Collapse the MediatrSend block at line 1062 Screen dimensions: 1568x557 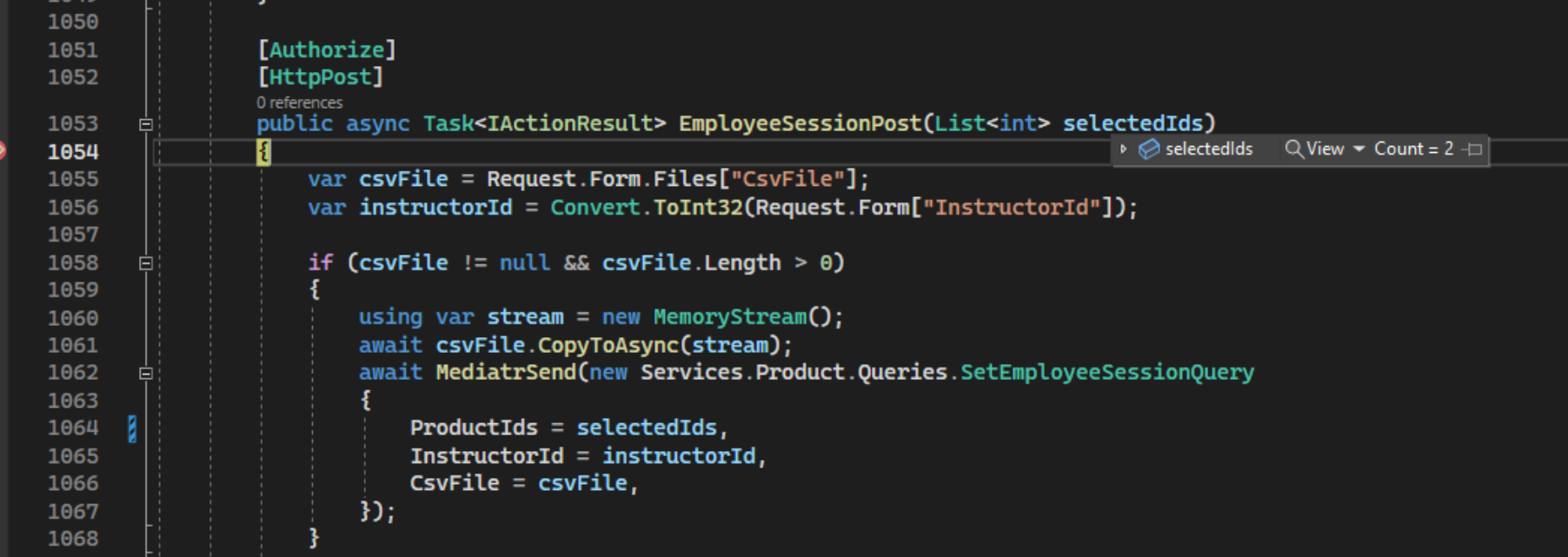[x=146, y=374]
